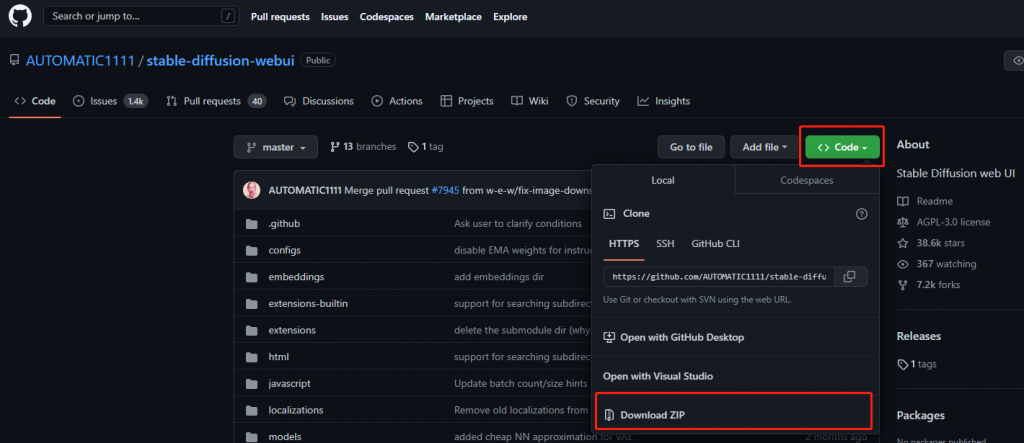Click the clone URL text field
The image size is (1024, 443).
719,277
